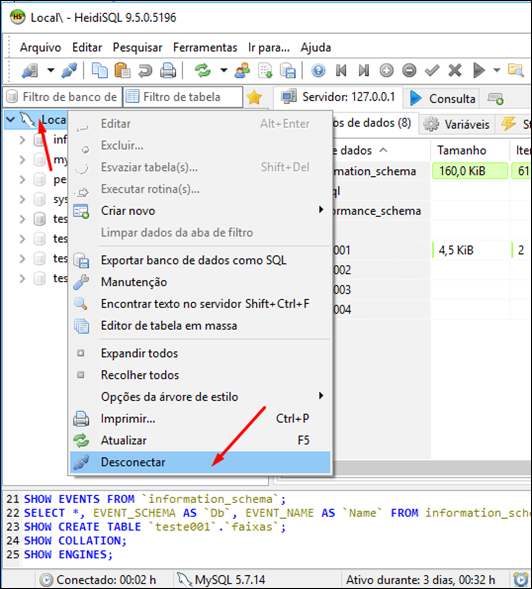Click the run query play icon
532x589 pixels.
point(479,70)
